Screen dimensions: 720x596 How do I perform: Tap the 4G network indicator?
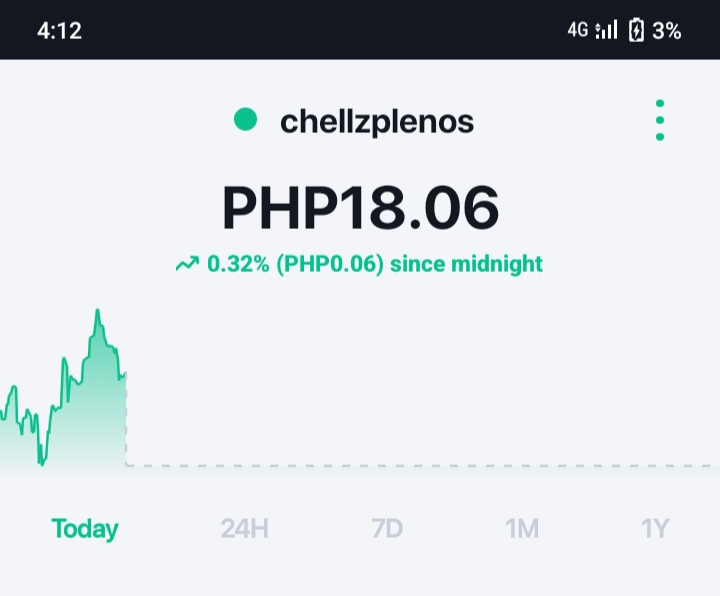[577, 30]
